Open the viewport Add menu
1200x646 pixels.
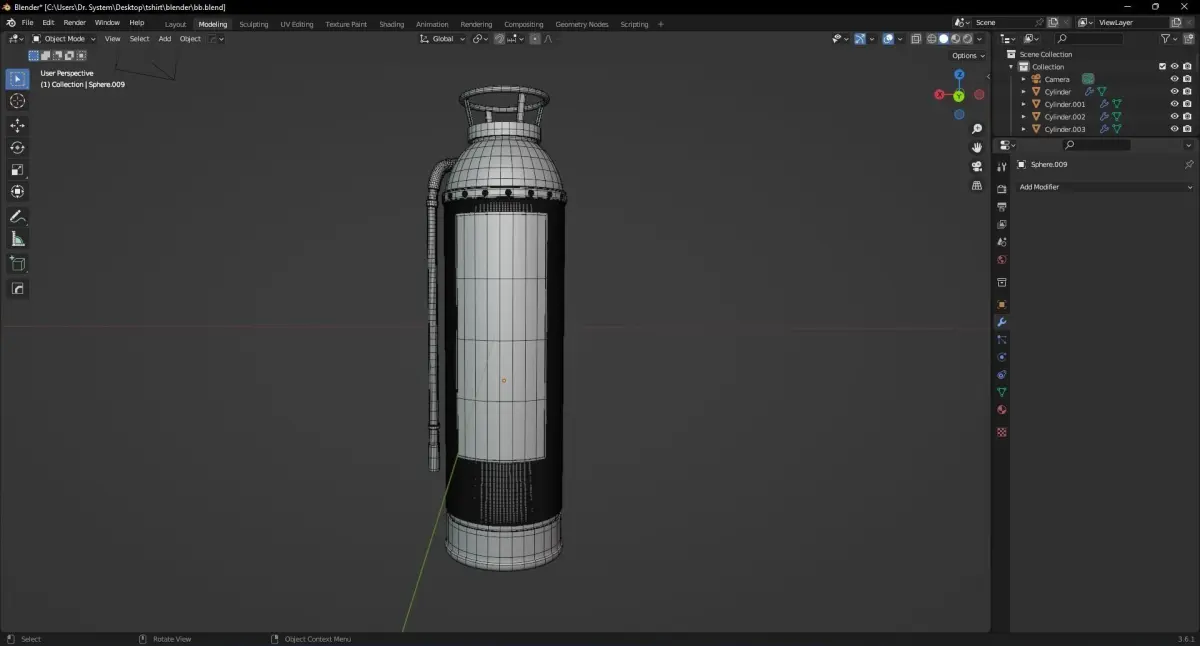coord(165,39)
